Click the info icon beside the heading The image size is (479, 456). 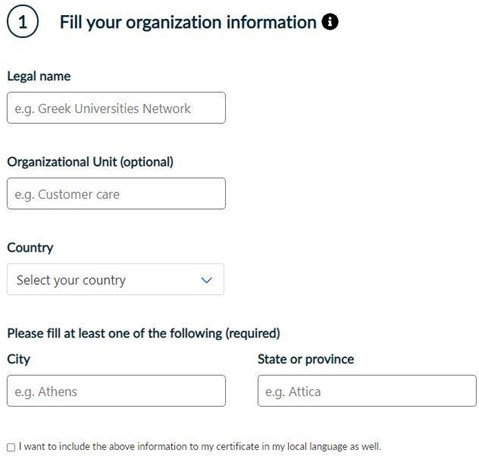[x=330, y=22]
